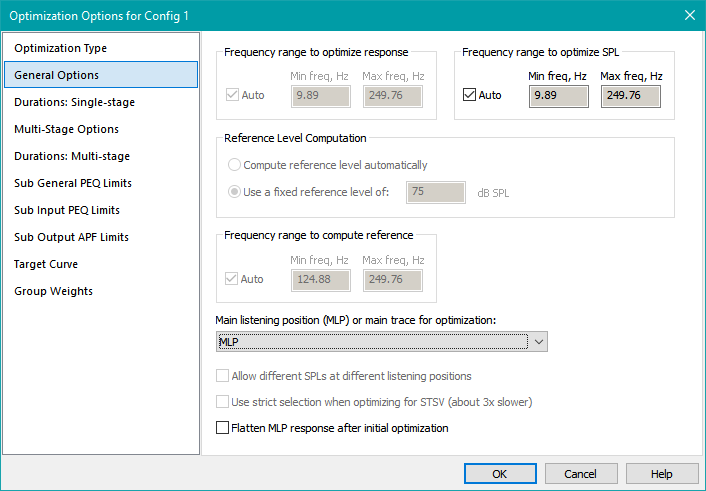Click Max freq field under compute reference
Image resolution: width=706 pixels, height=491 pixels.
coord(393,280)
